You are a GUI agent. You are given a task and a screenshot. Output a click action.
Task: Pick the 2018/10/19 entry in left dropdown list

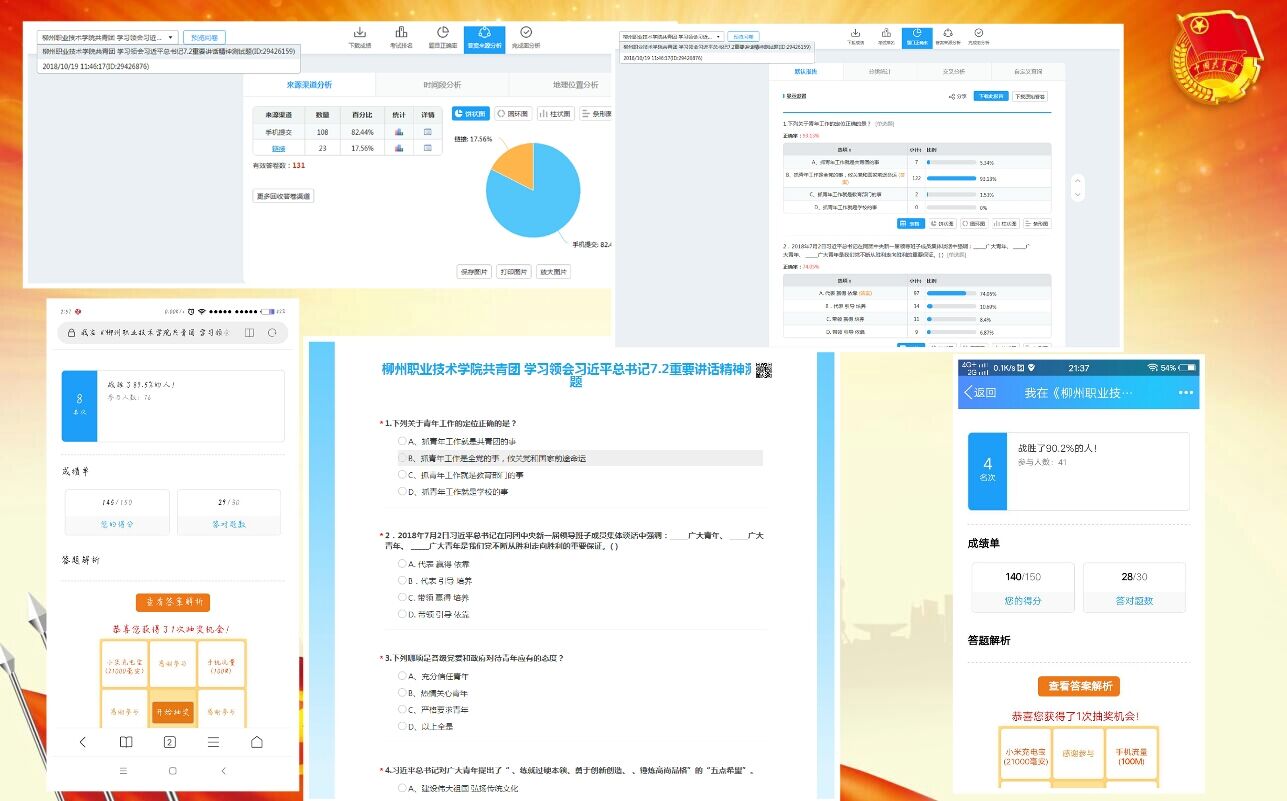(96, 66)
